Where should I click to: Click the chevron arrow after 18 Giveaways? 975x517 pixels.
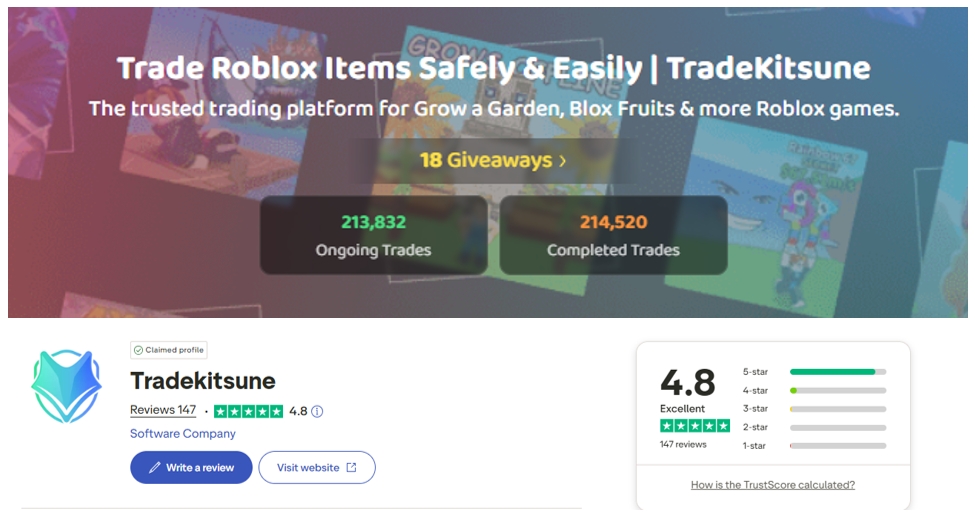(563, 160)
